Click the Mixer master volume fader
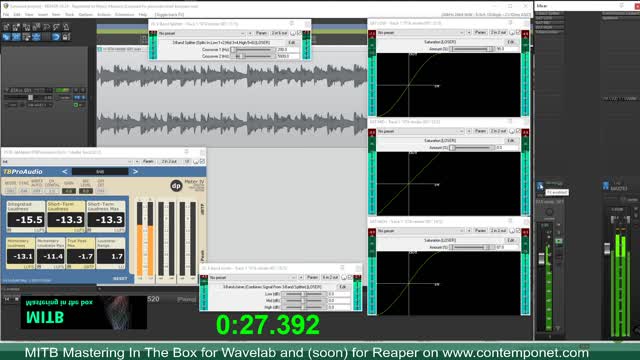 (607, 249)
